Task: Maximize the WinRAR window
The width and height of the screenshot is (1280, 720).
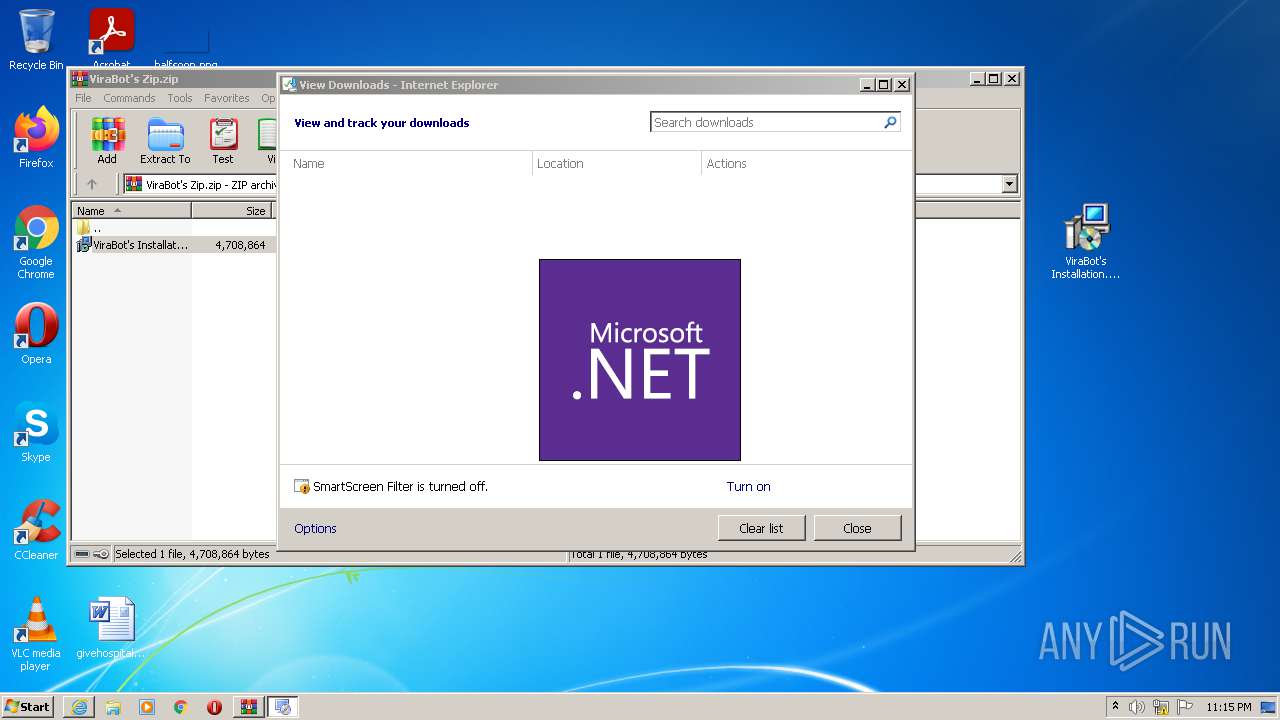Action: (993, 78)
